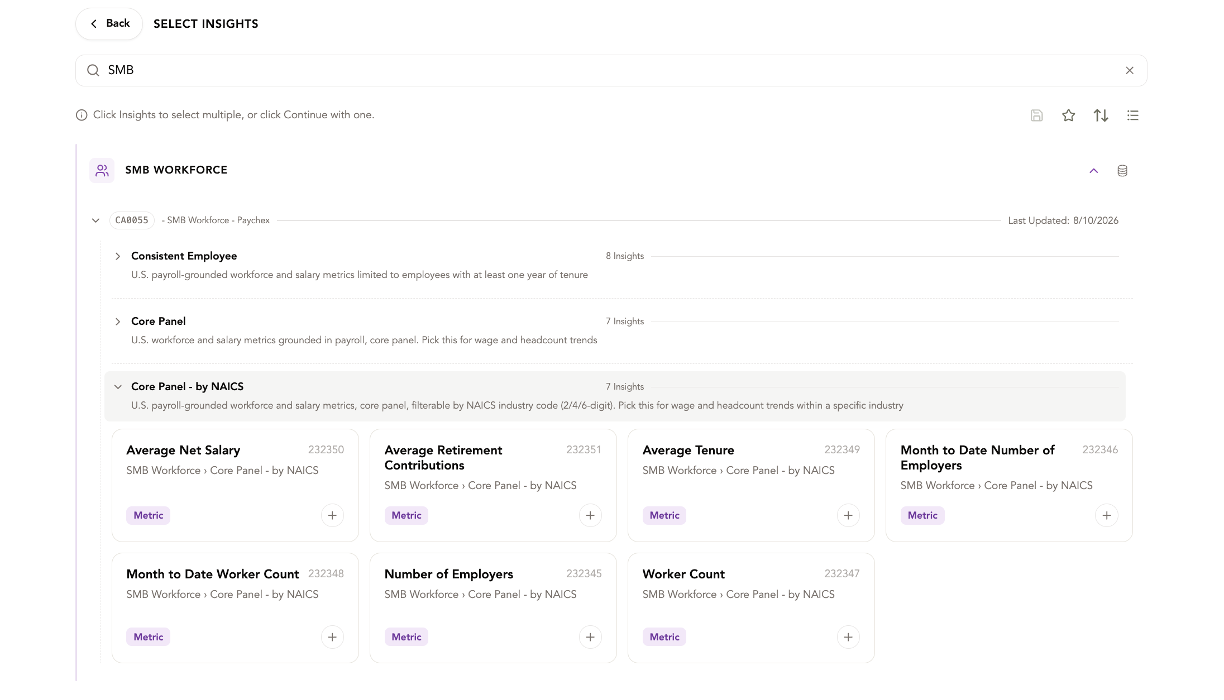
Task: Click Metric tag on Average Net Salary
Action: pyautogui.click(x=148, y=515)
